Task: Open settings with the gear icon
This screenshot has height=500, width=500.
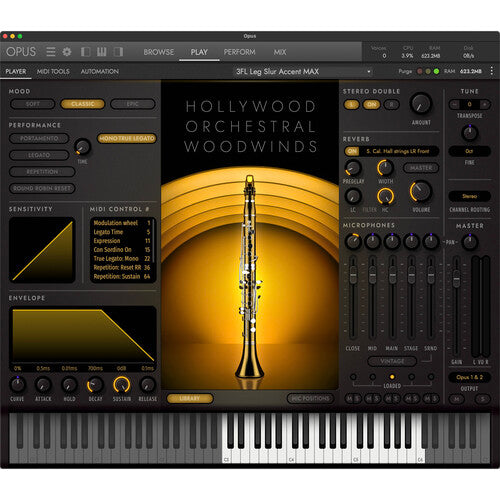Action: pyautogui.click(x=67, y=52)
